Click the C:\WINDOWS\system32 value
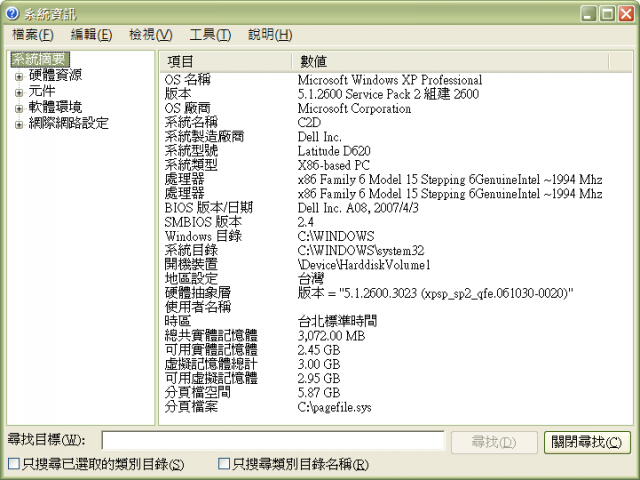This screenshot has width=640, height=480. (x=361, y=250)
